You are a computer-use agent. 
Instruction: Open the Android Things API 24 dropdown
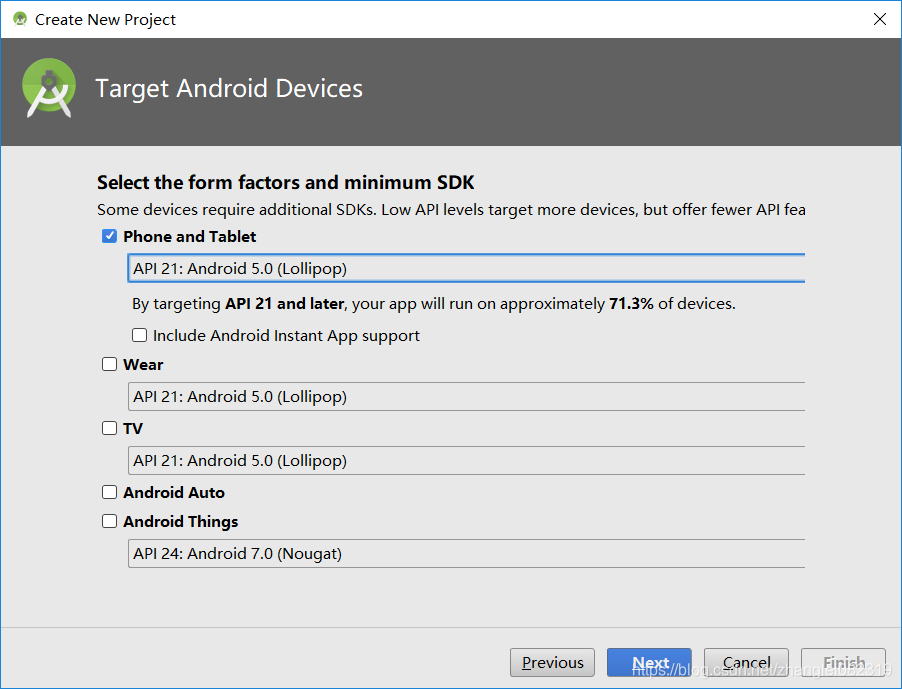(466, 553)
